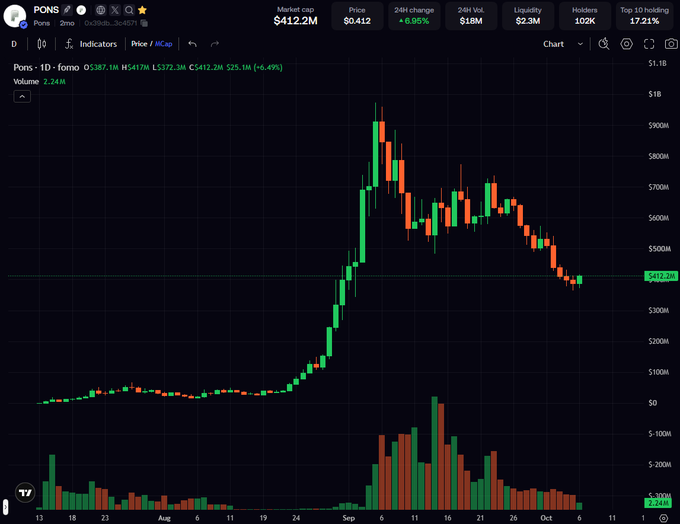Click the Top 10 holding 17.21% card
The image size is (680, 524).
click(644, 16)
